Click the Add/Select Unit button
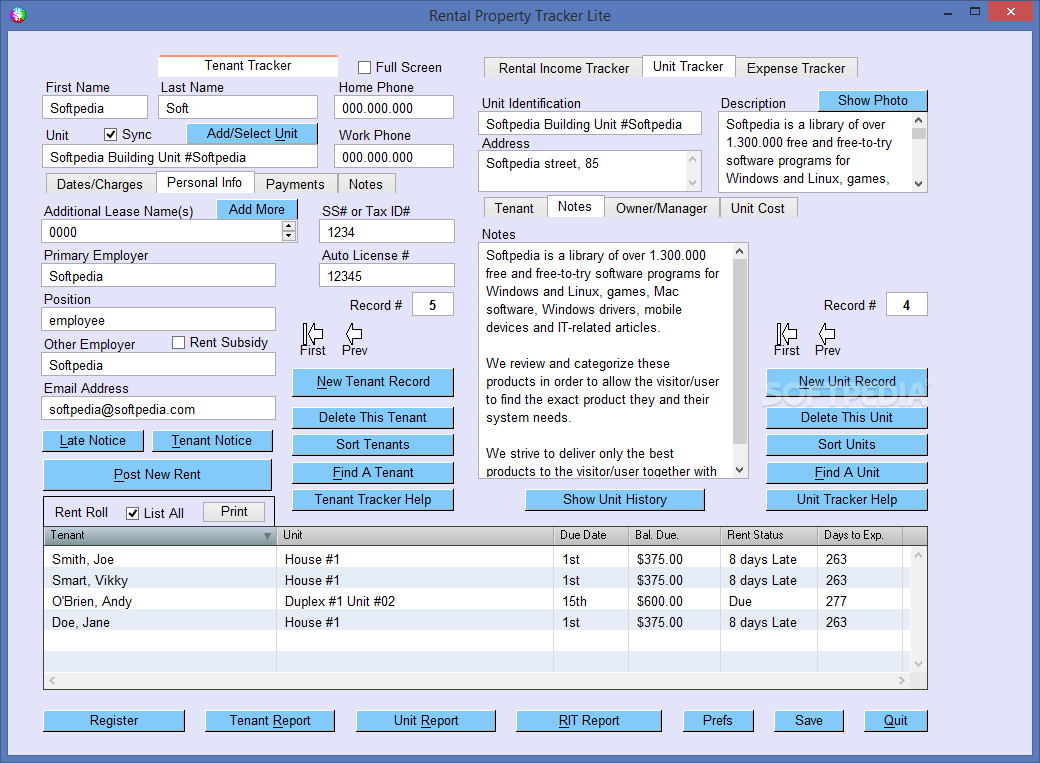The width and height of the screenshot is (1040, 763). pos(252,133)
